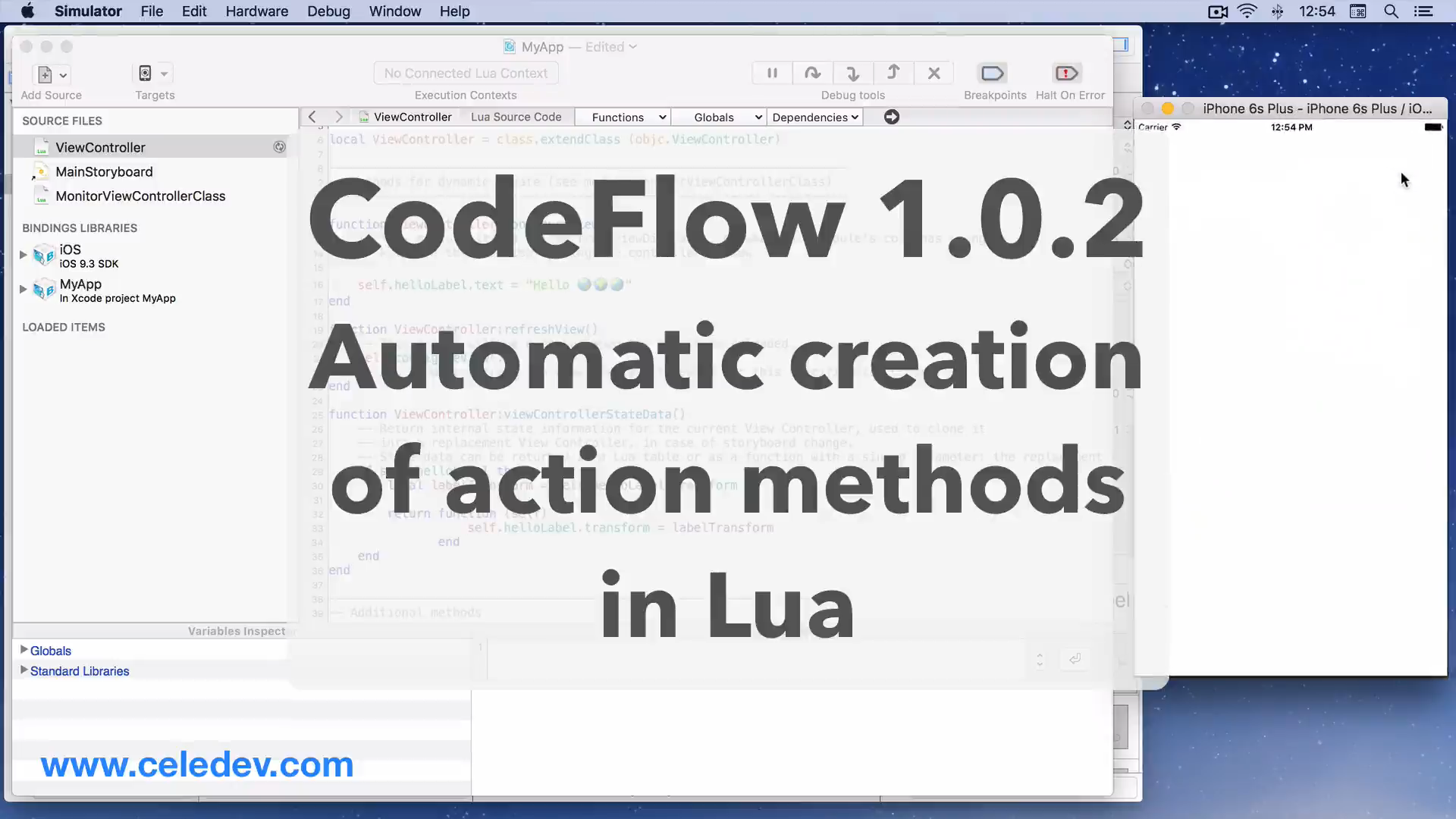The width and height of the screenshot is (1456, 819).
Task: Open Spotlight search in menu bar
Action: point(1392,11)
